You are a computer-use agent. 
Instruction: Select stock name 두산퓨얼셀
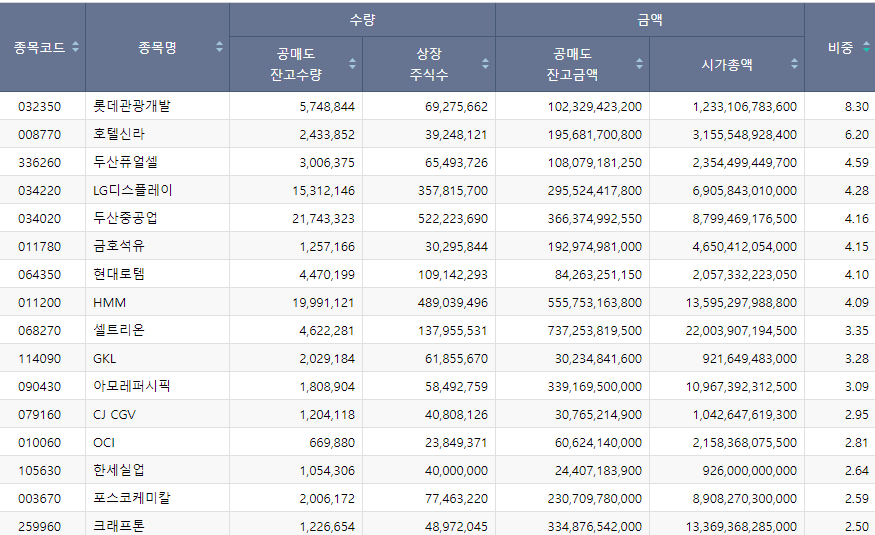(x=126, y=162)
